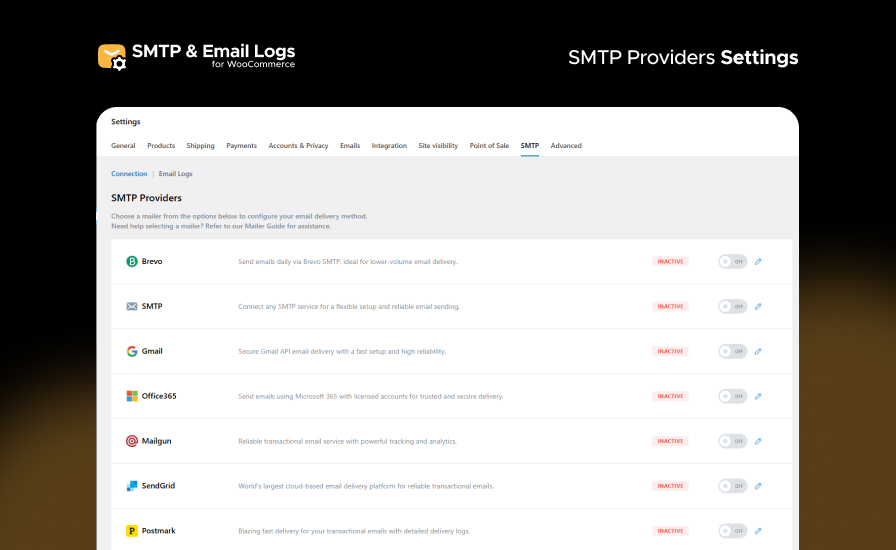896x550 pixels.
Task: Click the SendGrid logo icon
Action: pos(131,486)
